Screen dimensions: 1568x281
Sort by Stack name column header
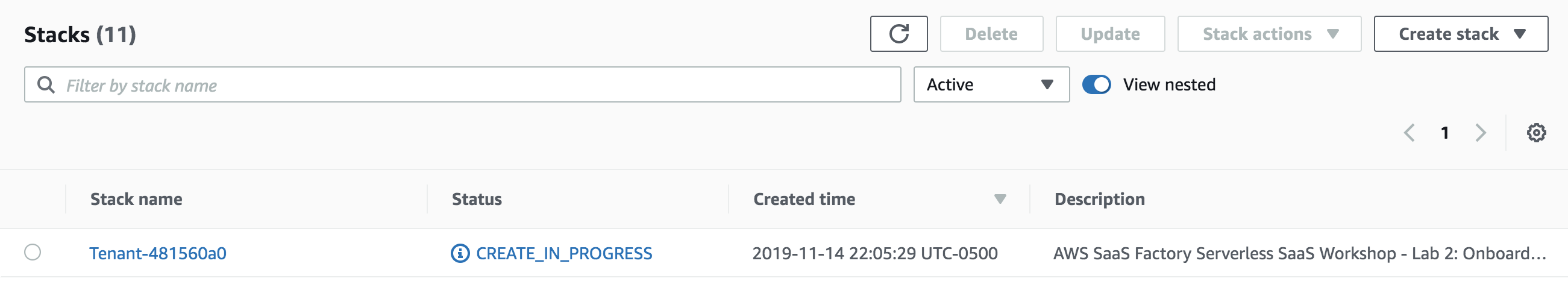point(136,200)
